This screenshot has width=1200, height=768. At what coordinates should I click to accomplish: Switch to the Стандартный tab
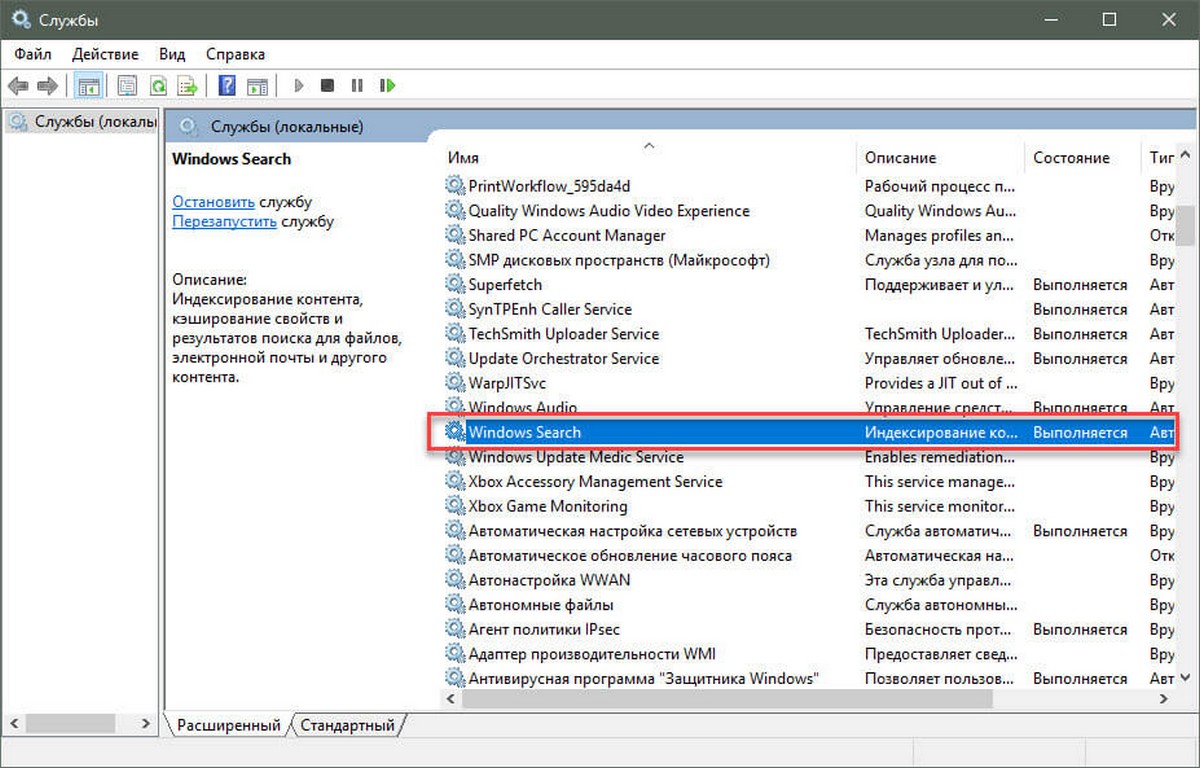click(x=347, y=725)
